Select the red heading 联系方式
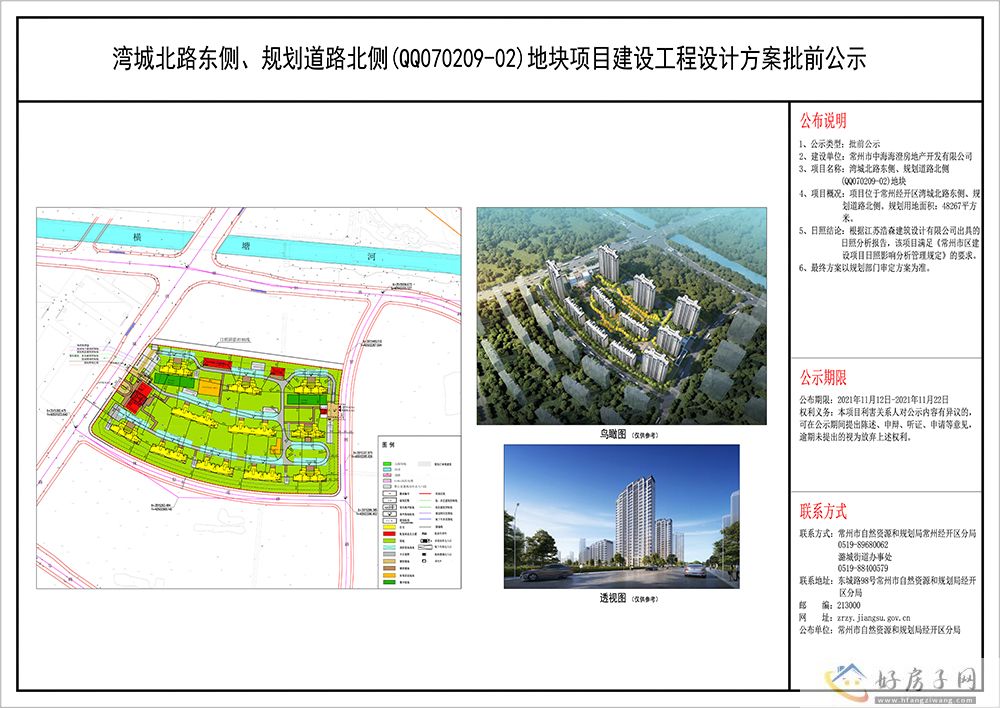This screenshot has width=1000, height=708. pyautogui.click(x=823, y=511)
